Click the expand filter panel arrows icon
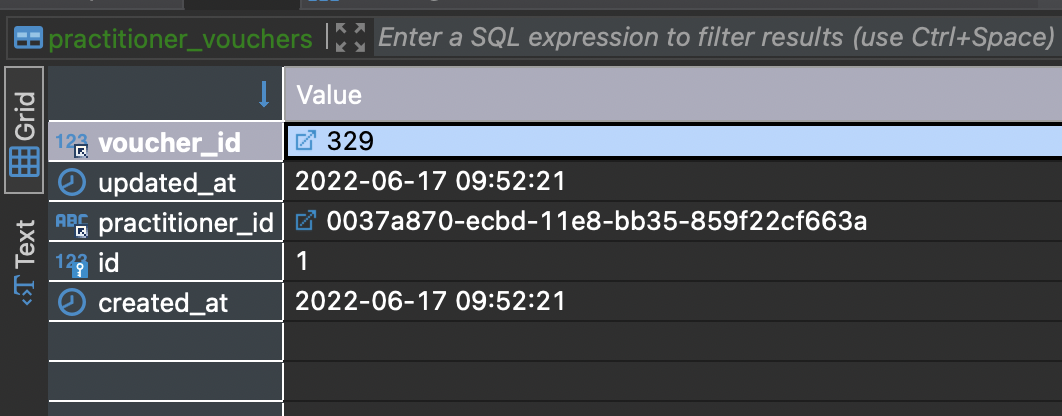 point(350,37)
